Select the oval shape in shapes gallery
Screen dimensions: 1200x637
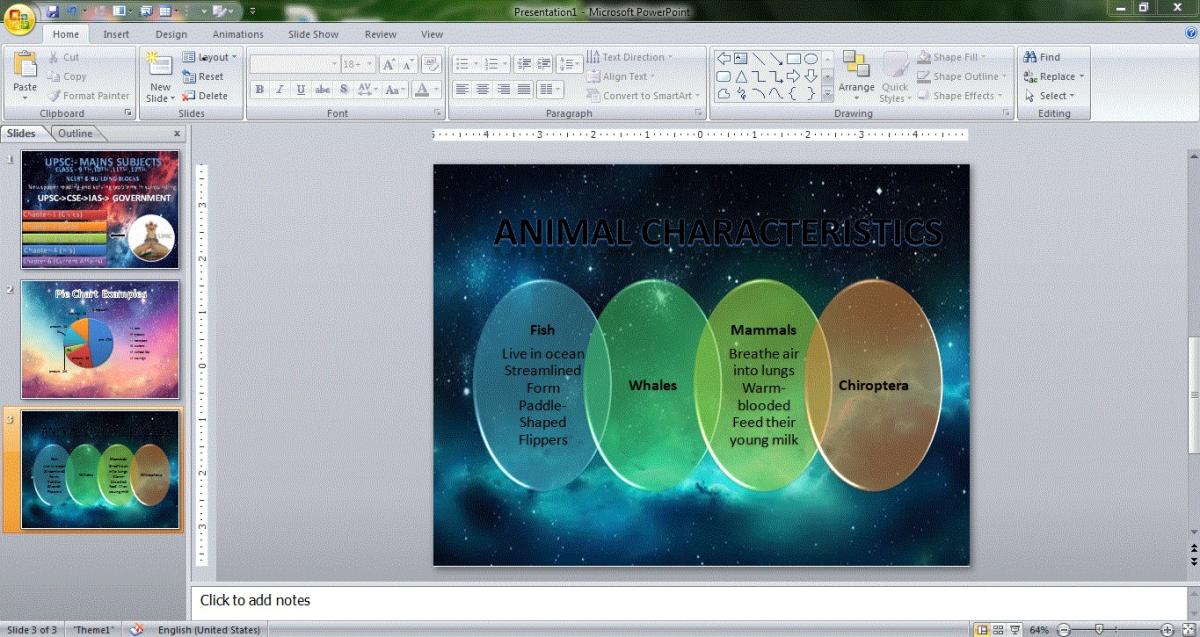click(811, 58)
